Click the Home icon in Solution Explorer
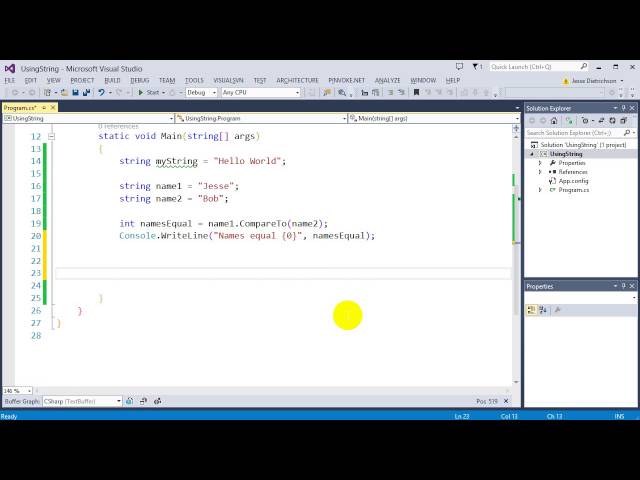Image resolution: width=640 pixels, height=480 pixels. tap(554, 120)
